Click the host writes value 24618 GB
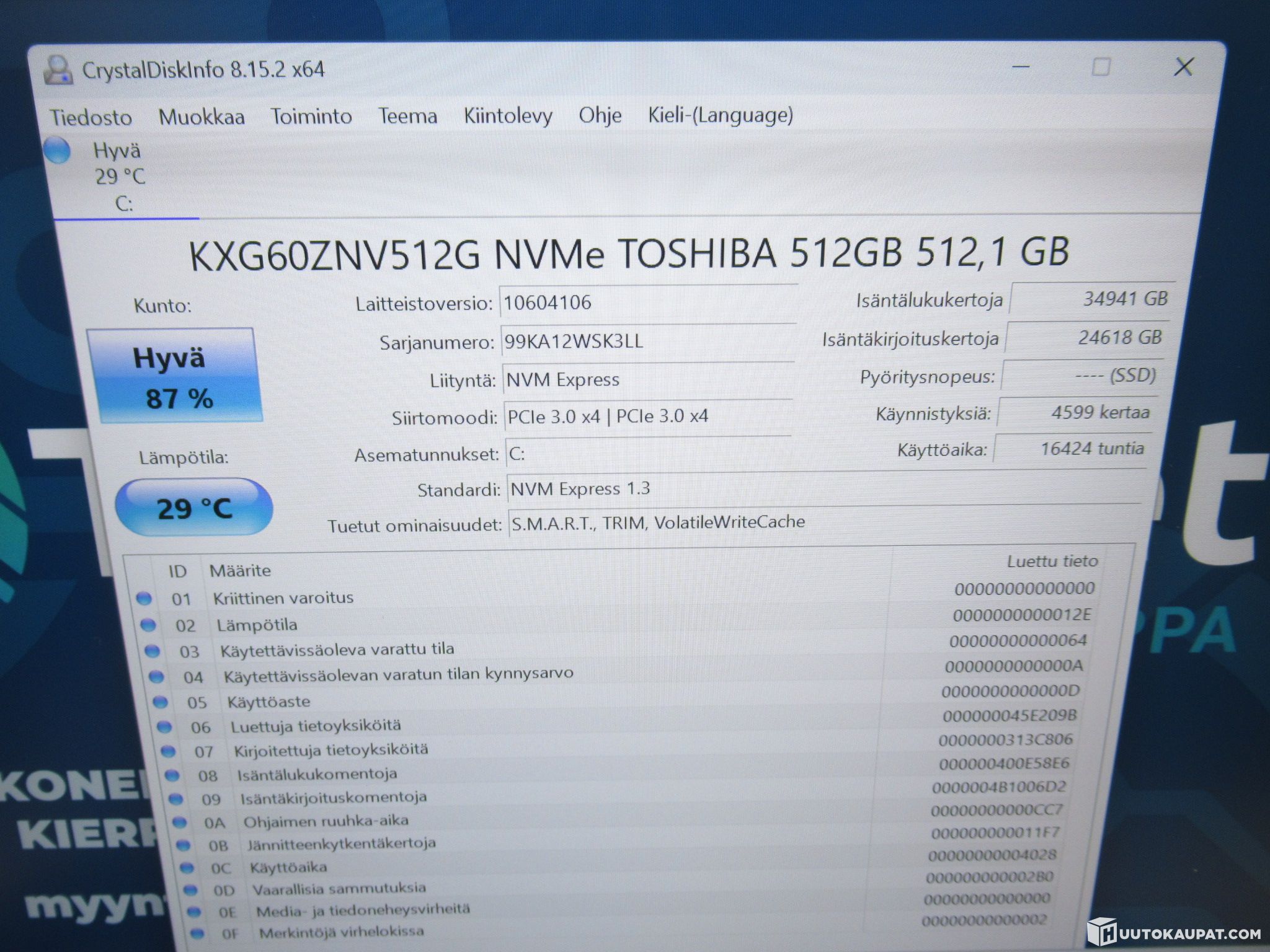Viewport: 1270px width, 952px height. [1086, 338]
